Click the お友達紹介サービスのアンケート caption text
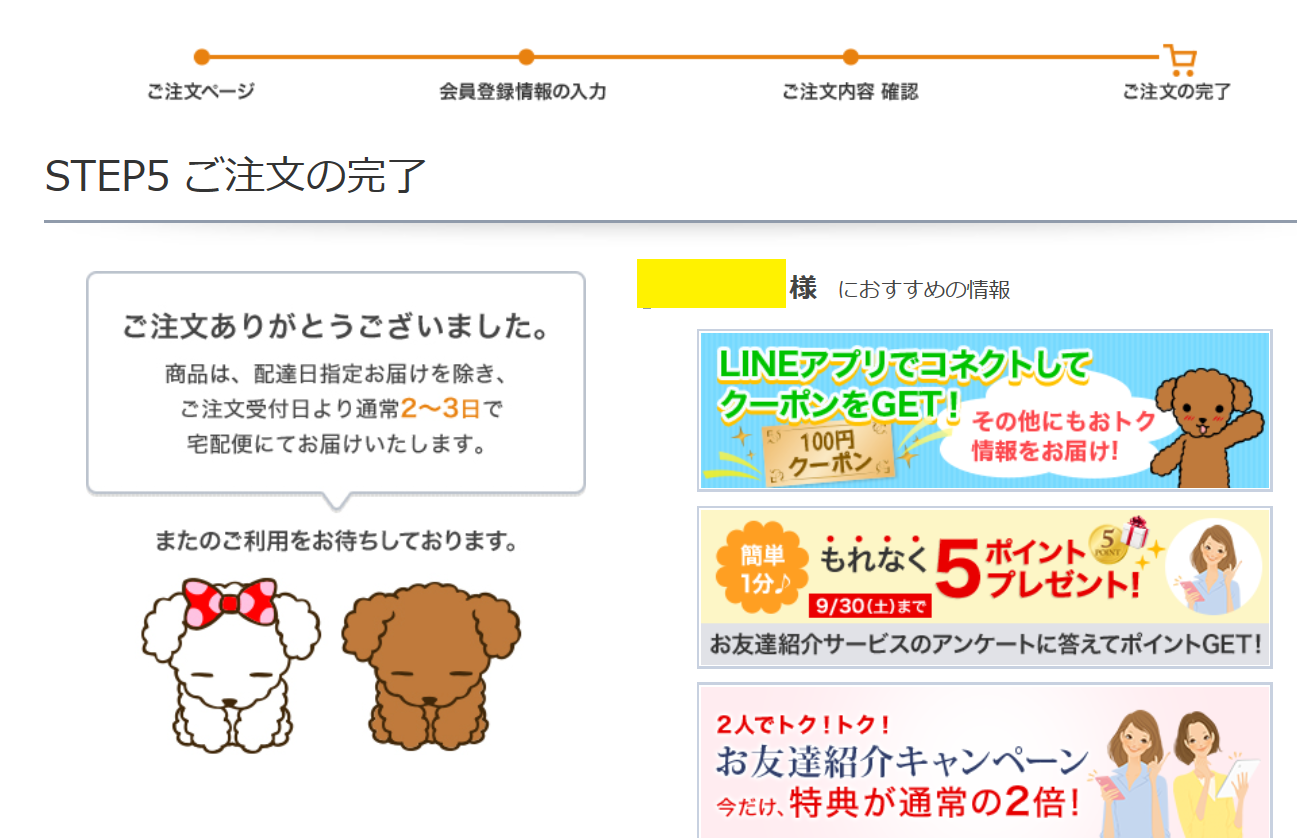1297x838 pixels. [984, 644]
